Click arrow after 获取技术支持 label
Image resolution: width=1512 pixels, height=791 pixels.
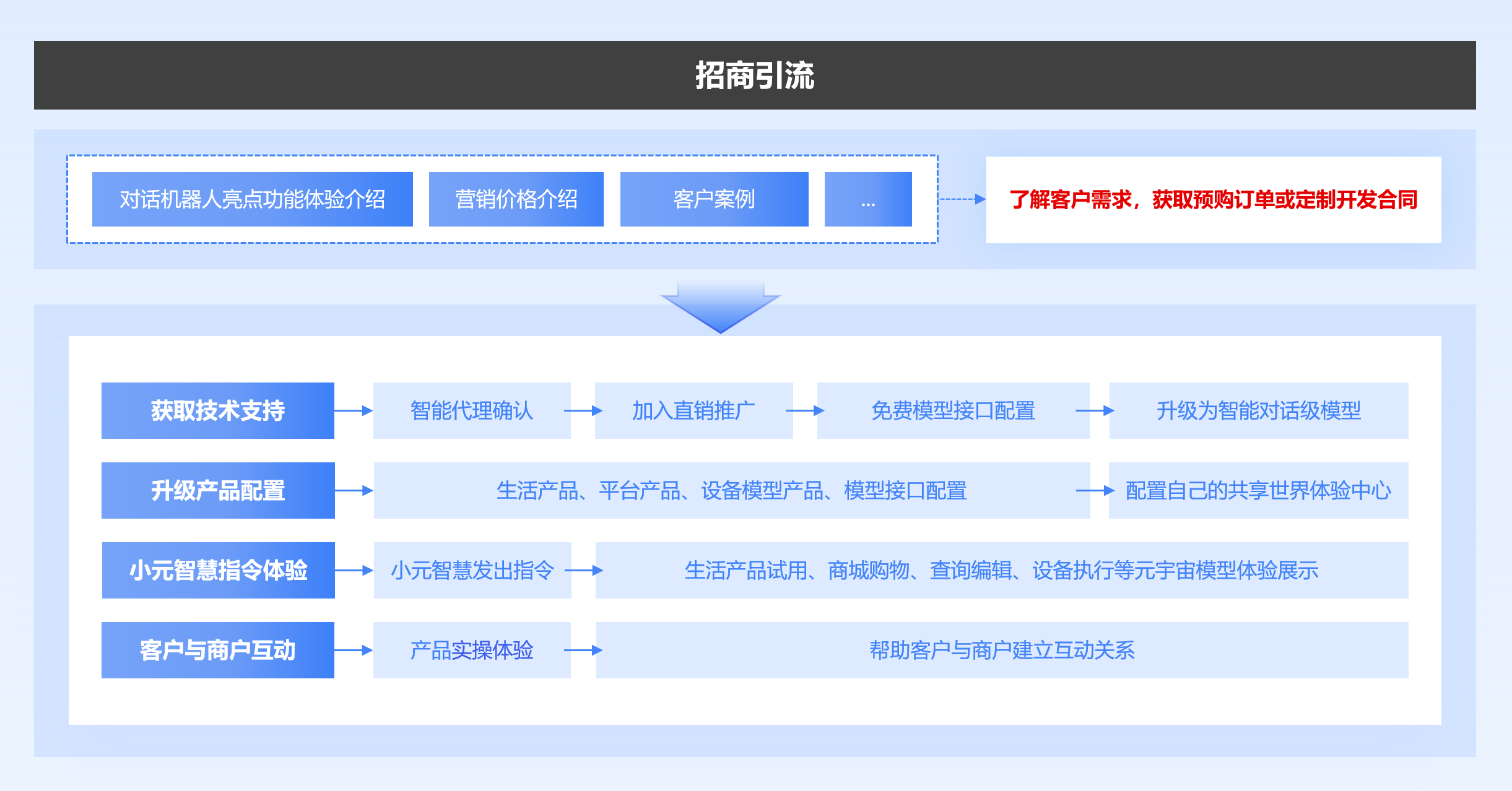(x=354, y=410)
